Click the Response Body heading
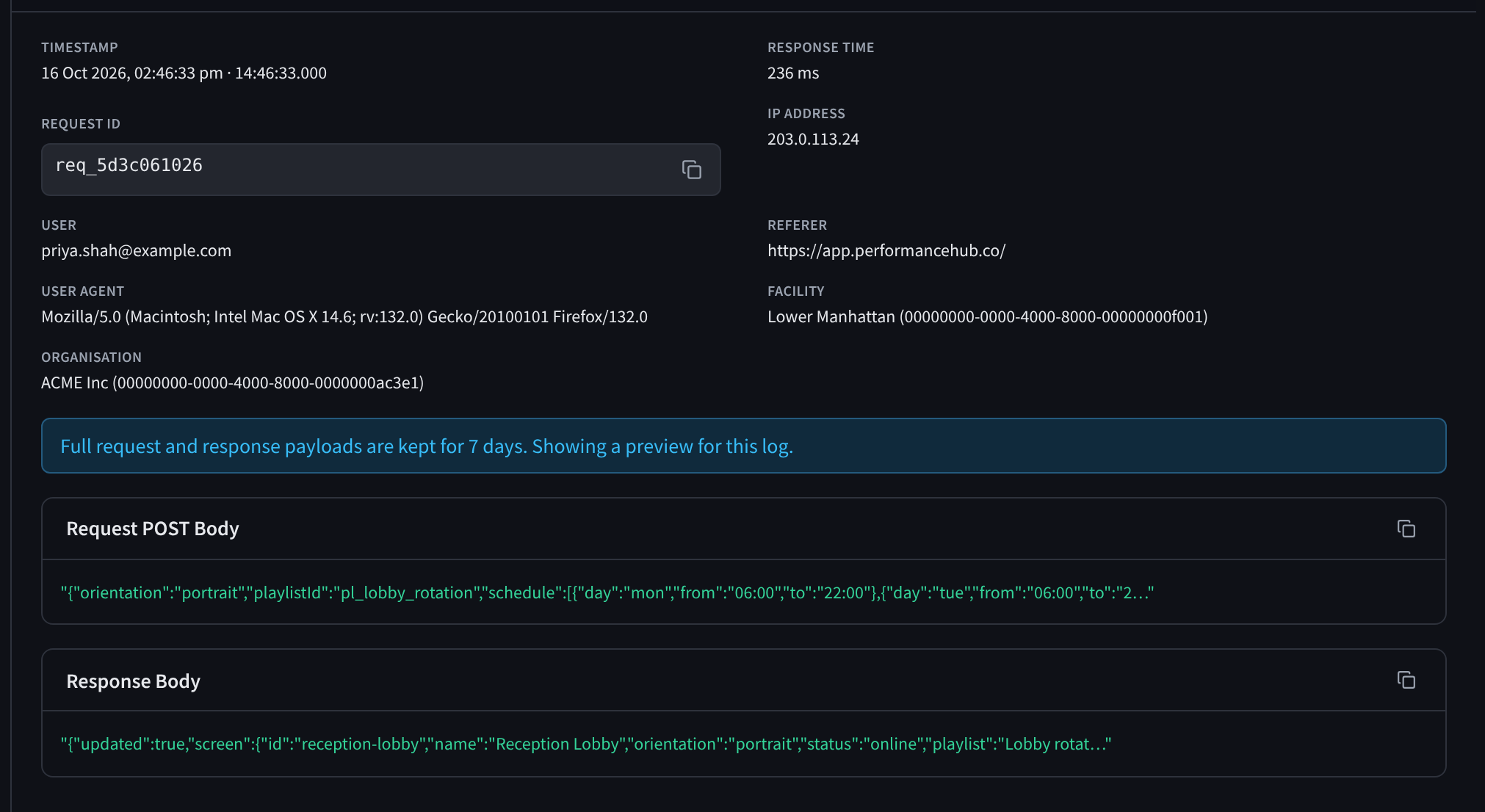This screenshot has height=812, width=1485. pos(133,681)
